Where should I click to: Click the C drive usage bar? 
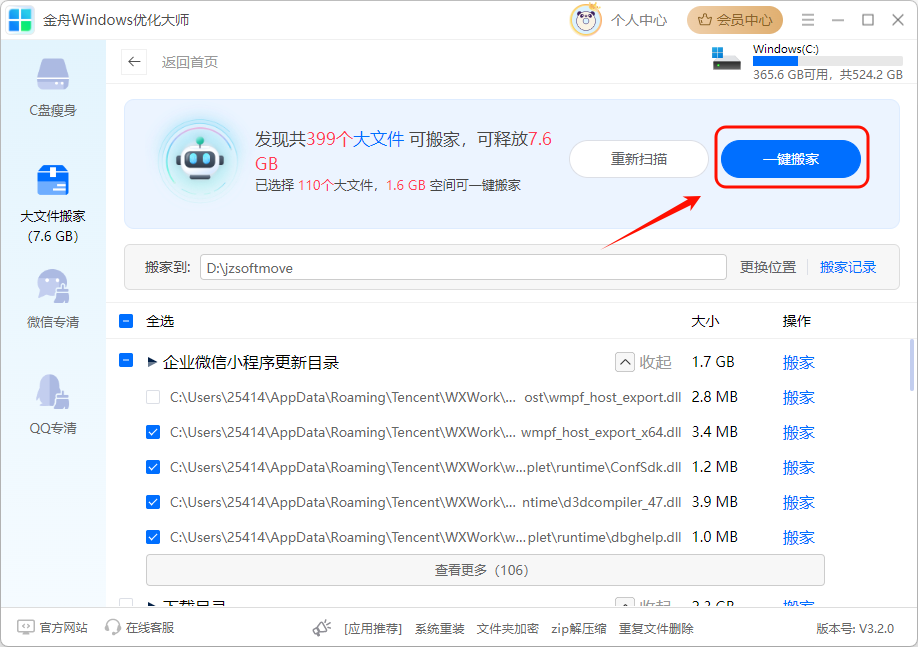(x=827, y=61)
